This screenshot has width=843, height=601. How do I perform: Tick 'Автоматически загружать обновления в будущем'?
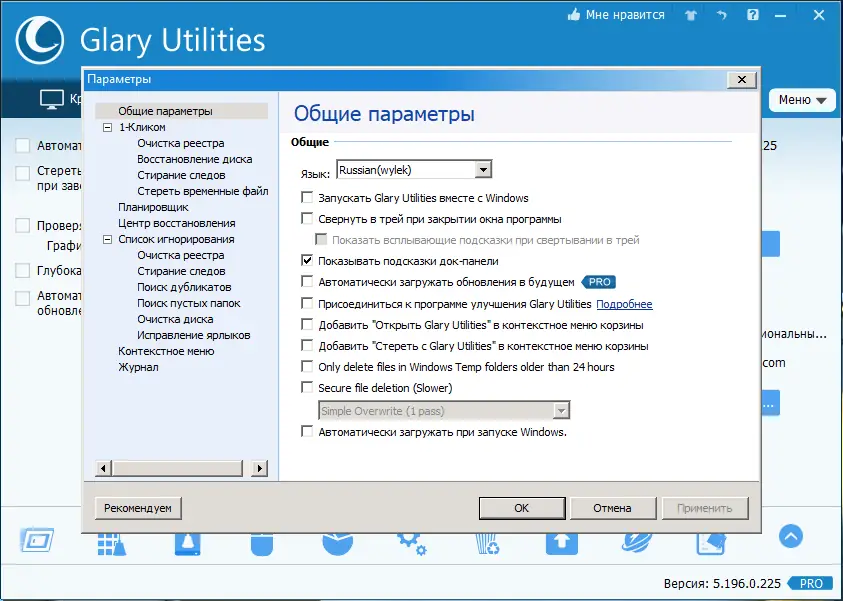307,282
